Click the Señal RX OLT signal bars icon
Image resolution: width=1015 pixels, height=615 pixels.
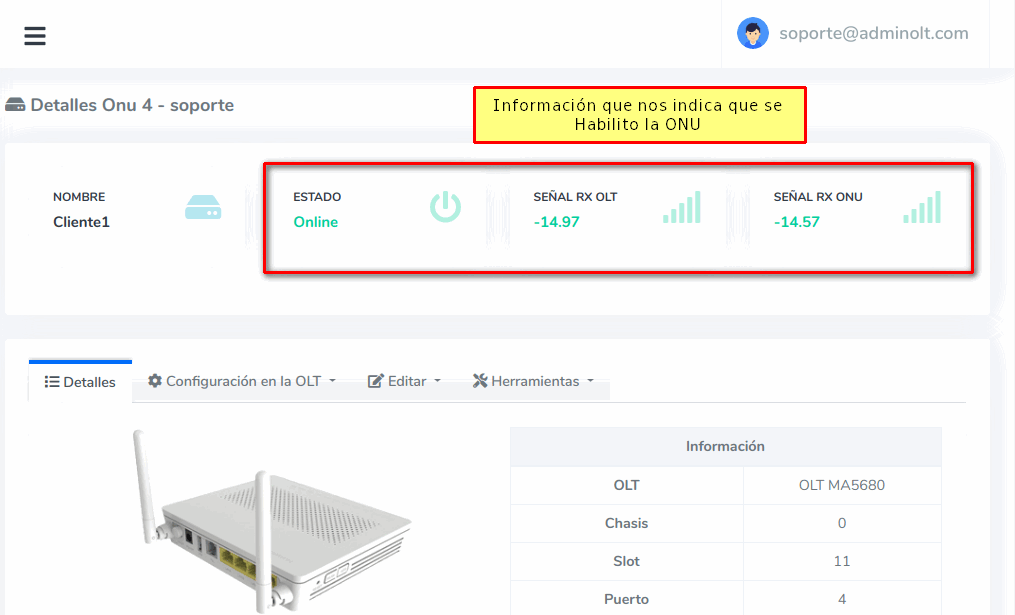click(x=681, y=207)
